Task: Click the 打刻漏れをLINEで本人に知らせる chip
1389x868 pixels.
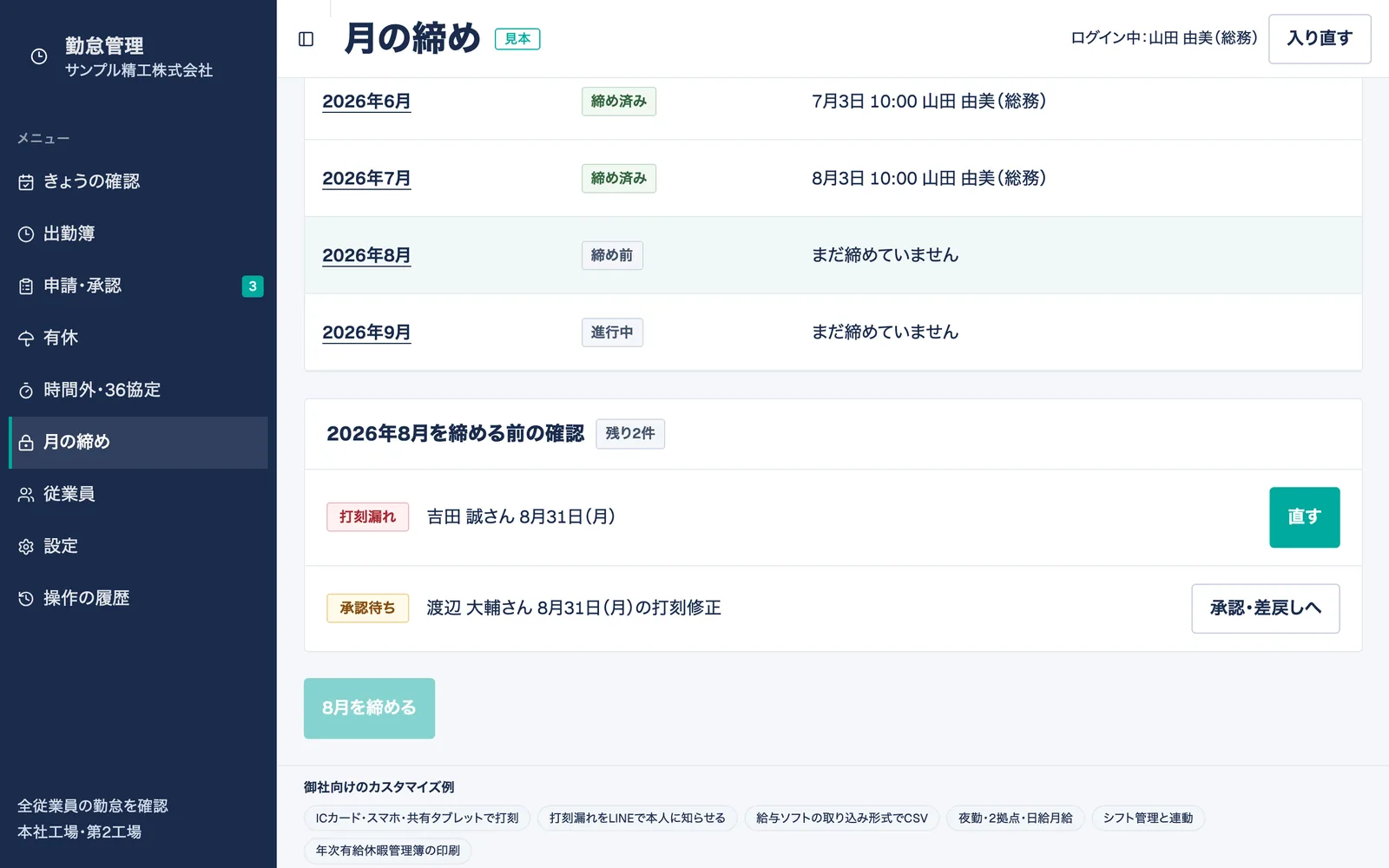Action: click(637, 819)
